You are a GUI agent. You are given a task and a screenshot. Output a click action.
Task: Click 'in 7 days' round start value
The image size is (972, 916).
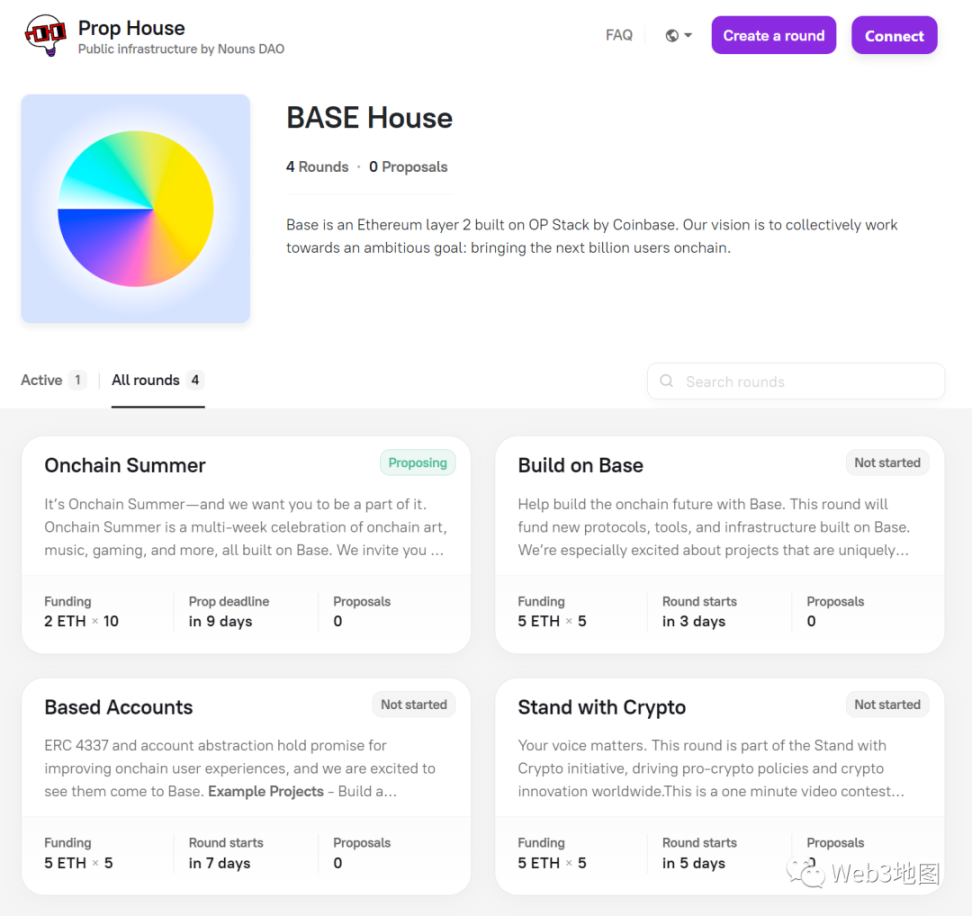click(x=219, y=863)
